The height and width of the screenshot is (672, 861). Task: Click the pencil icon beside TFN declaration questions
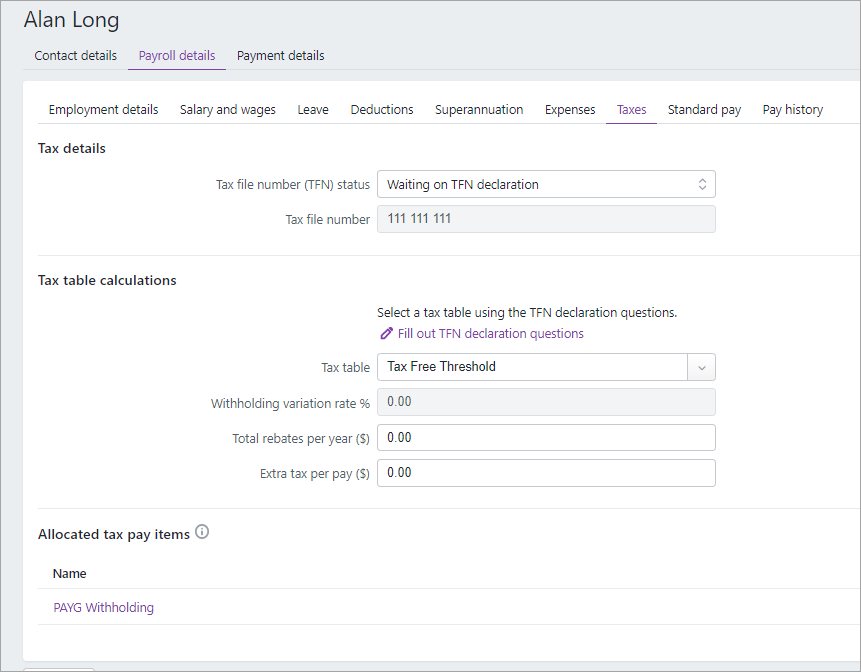tap(387, 333)
